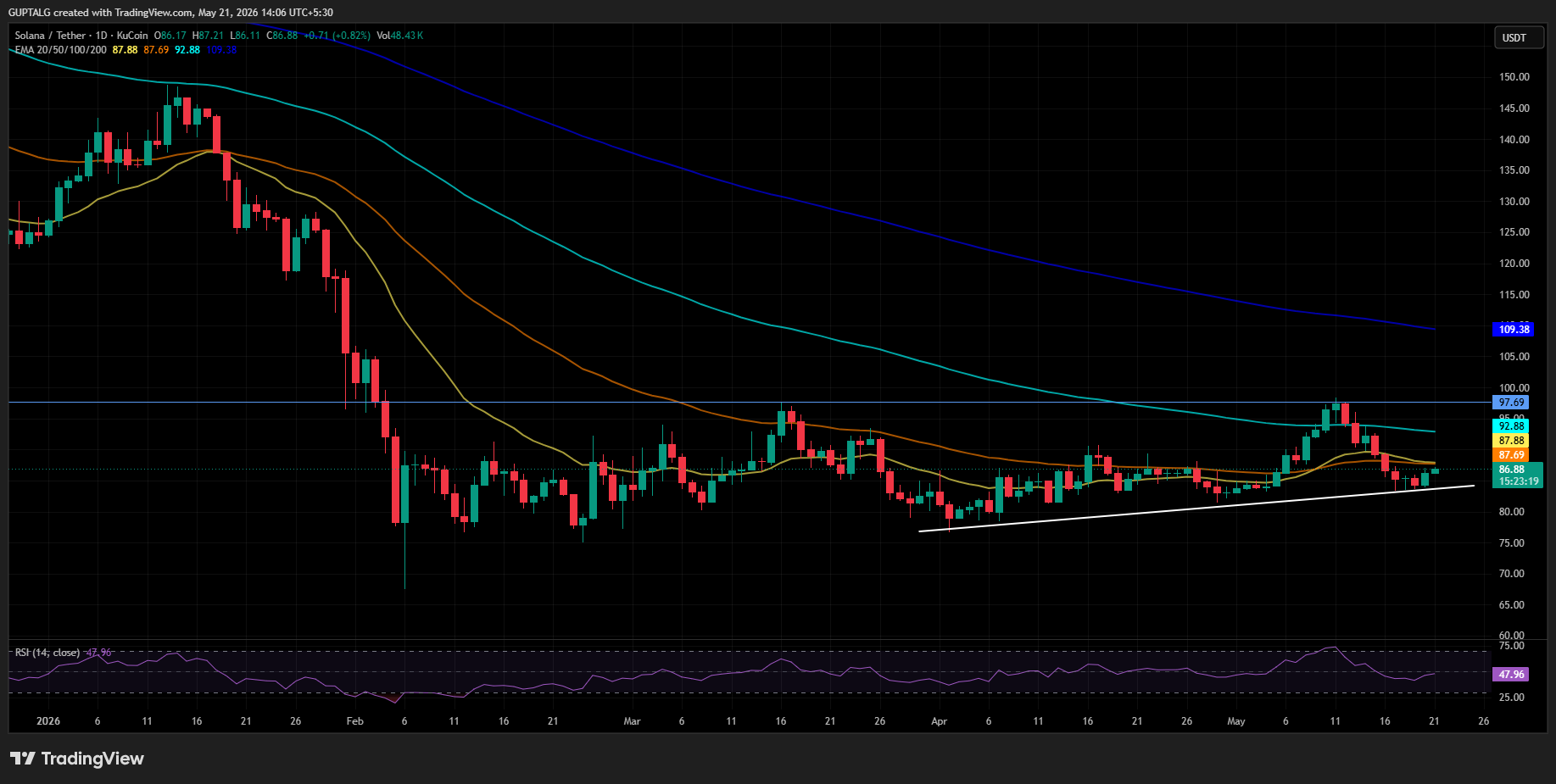The image size is (1556, 784).
Task: Click the USDT currency button
Action: 1519,38
